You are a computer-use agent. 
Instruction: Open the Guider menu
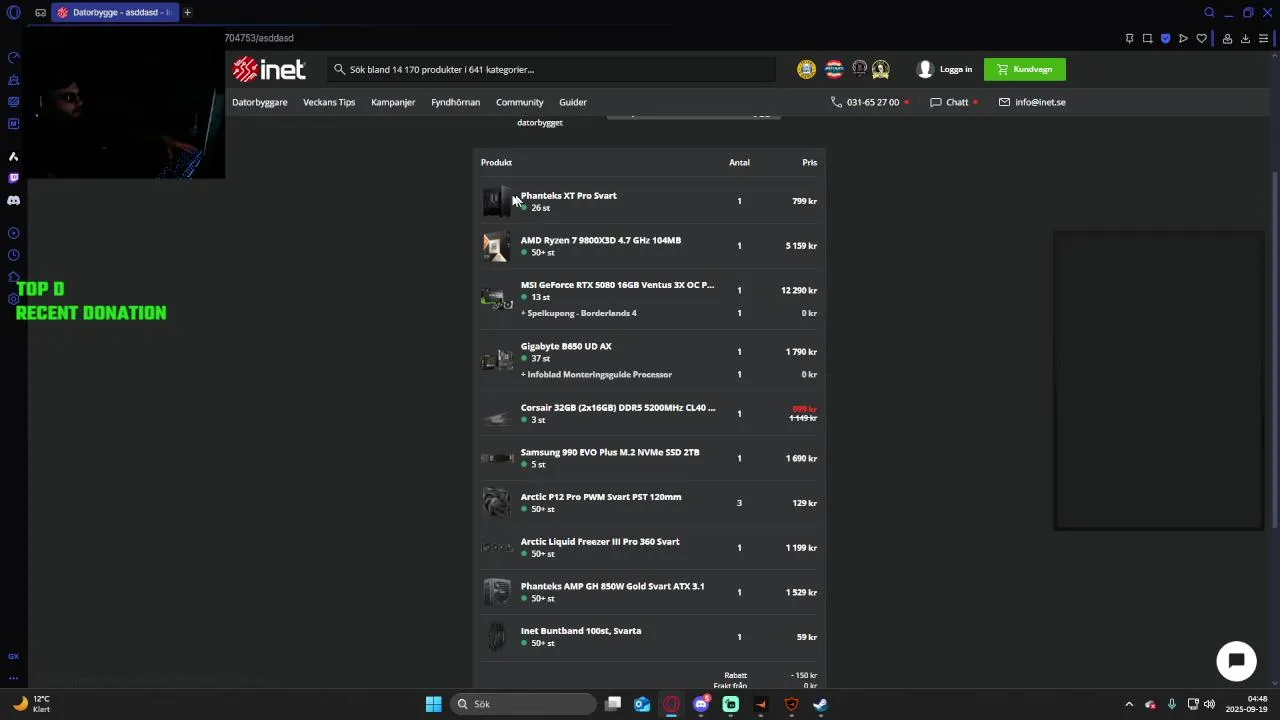tap(573, 102)
